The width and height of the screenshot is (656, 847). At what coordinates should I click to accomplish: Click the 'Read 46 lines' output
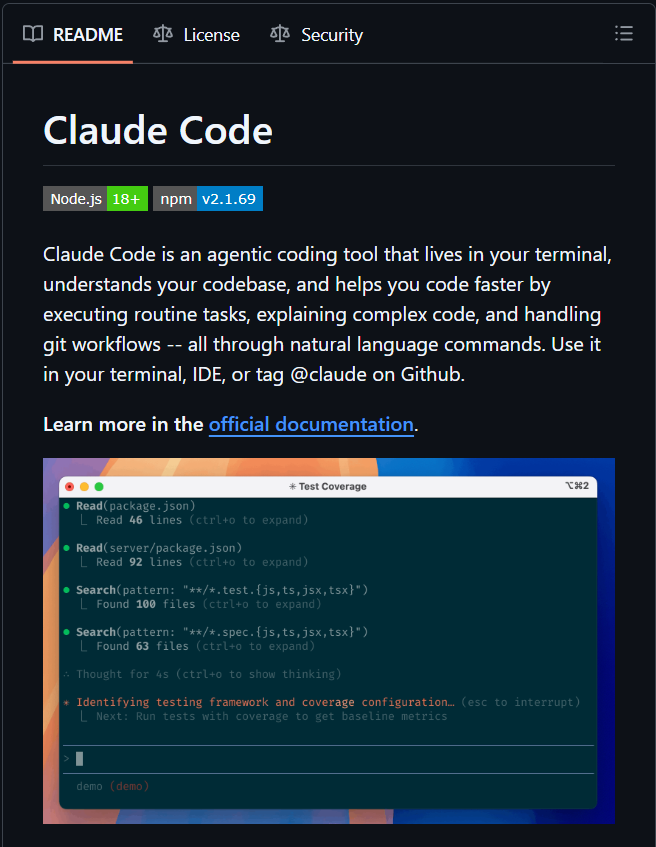[139, 520]
